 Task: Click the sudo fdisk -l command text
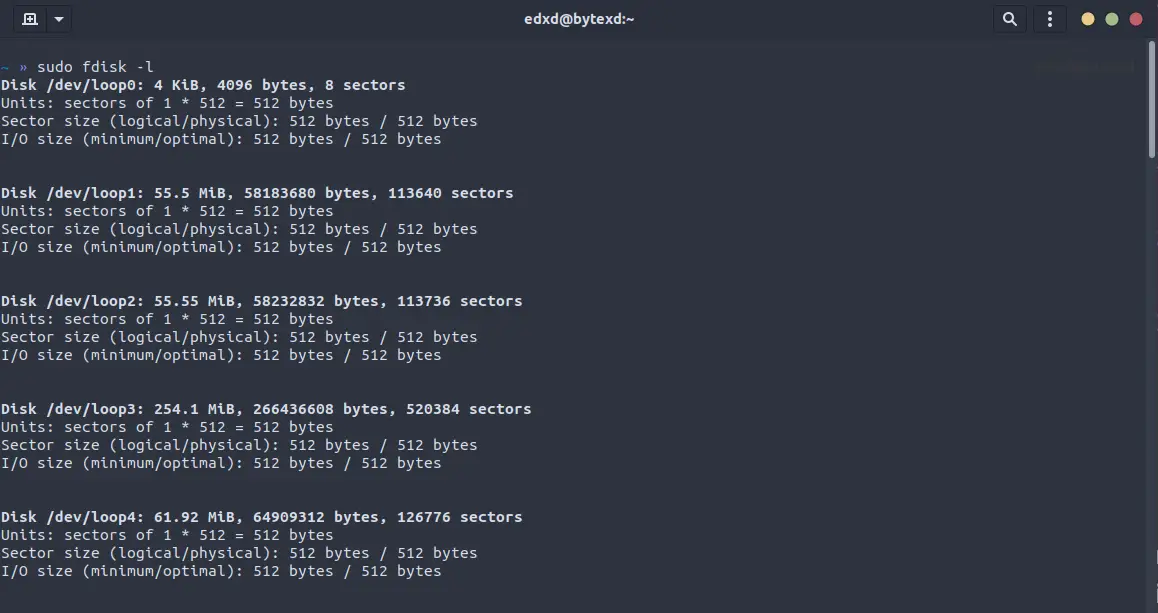click(x=95, y=67)
